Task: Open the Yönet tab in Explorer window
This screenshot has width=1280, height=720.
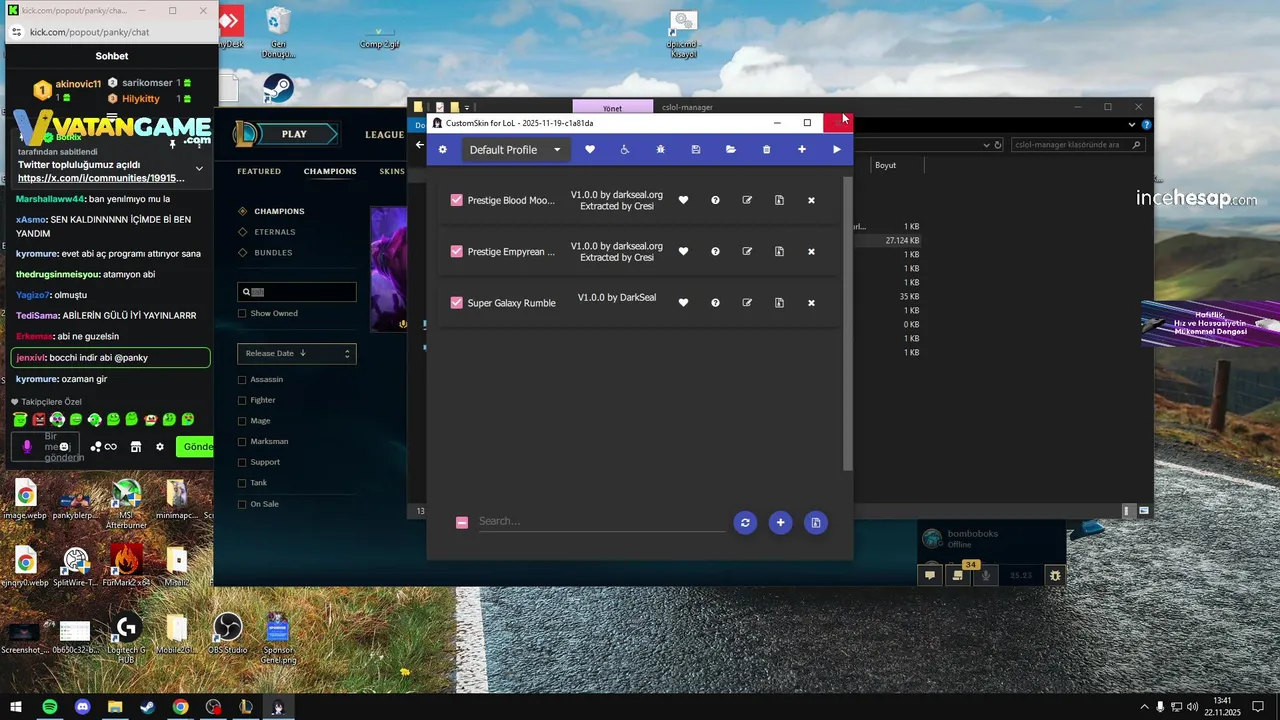Action: (x=613, y=108)
